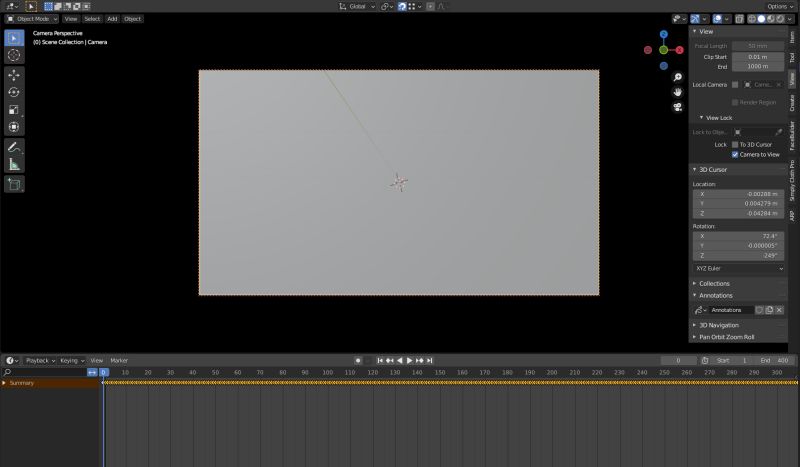The image size is (800, 467).
Task: Click the blue Z axis gizmo ball
Action: tap(663, 34)
